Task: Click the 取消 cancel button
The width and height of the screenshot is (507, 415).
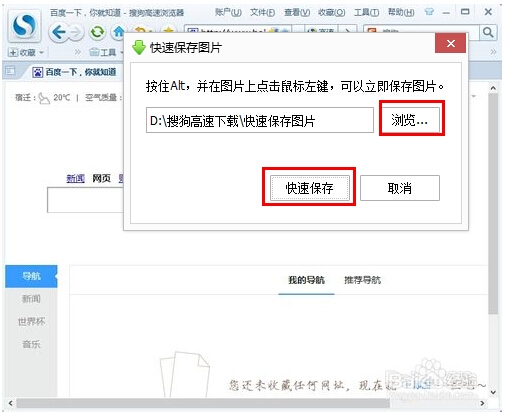Action: (x=400, y=188)
